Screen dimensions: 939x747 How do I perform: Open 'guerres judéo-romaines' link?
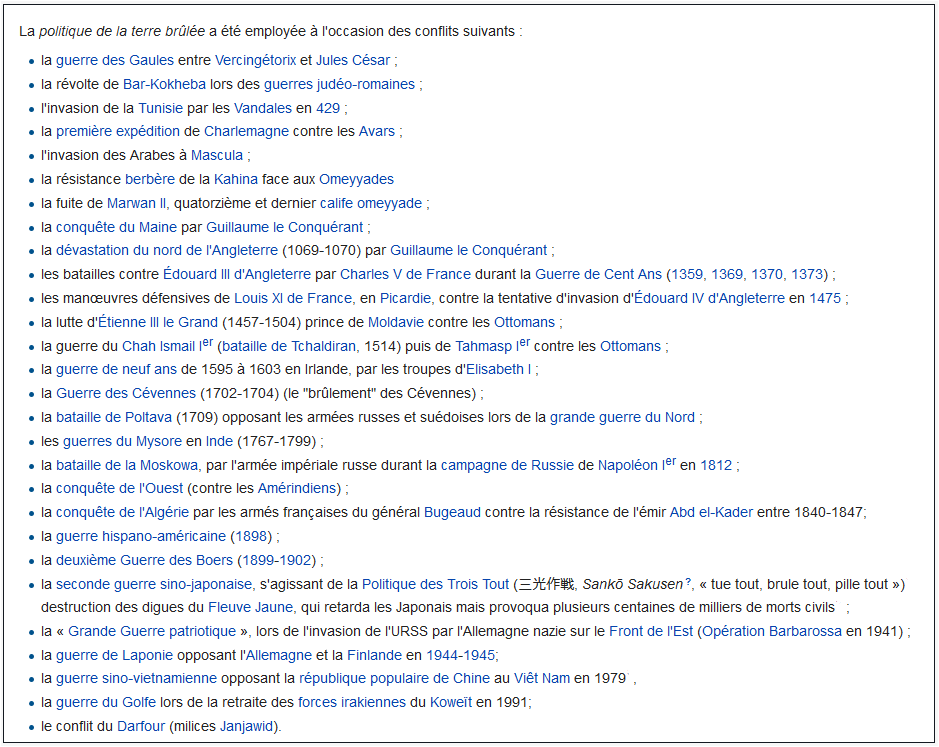340,84
